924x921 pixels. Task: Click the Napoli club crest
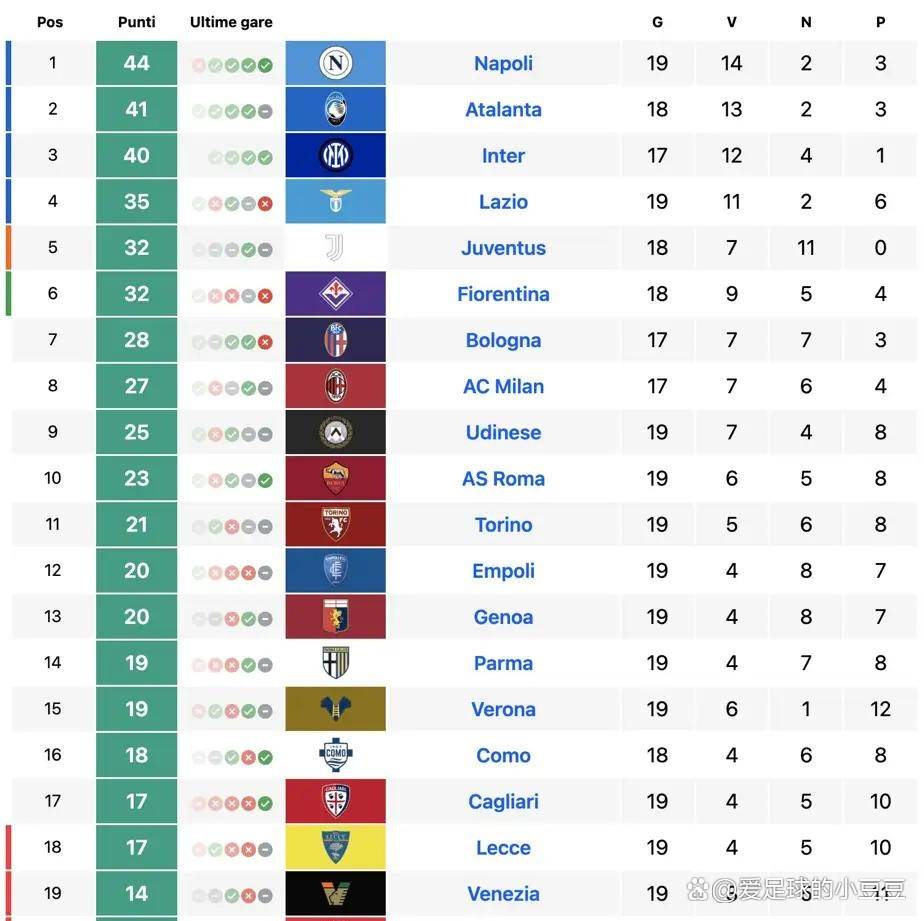335,62
